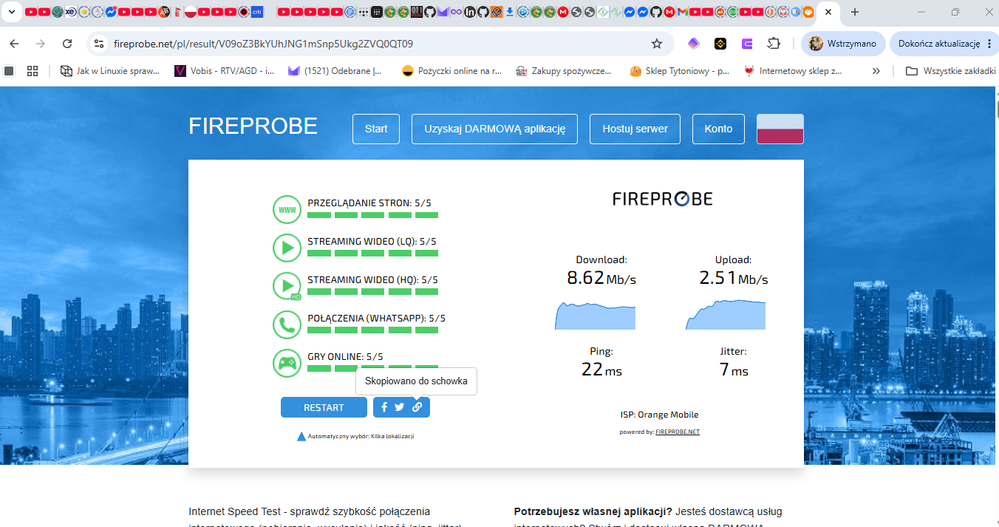Expand hidden bookmarks overflow chevron

(876, 71)
